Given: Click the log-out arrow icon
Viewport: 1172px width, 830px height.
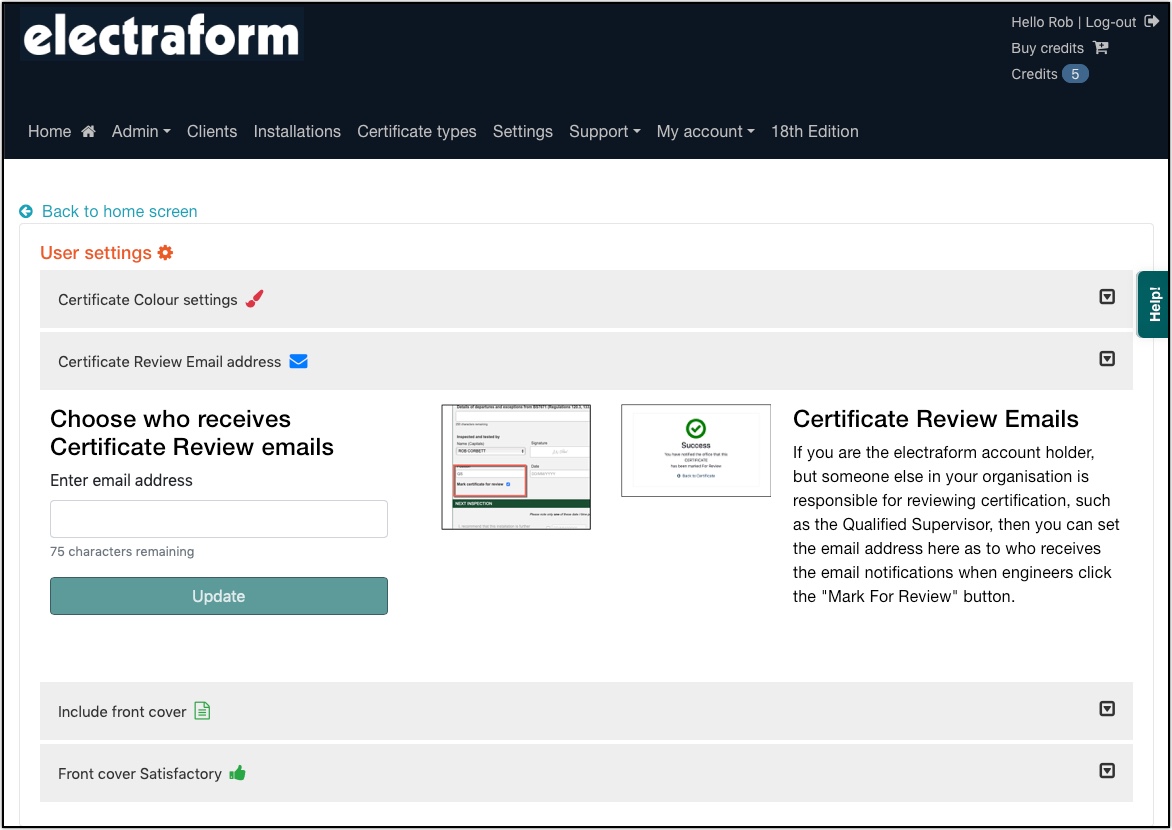Looking at the screenshot, I should pyautogui.click(x=1152, y=22).
